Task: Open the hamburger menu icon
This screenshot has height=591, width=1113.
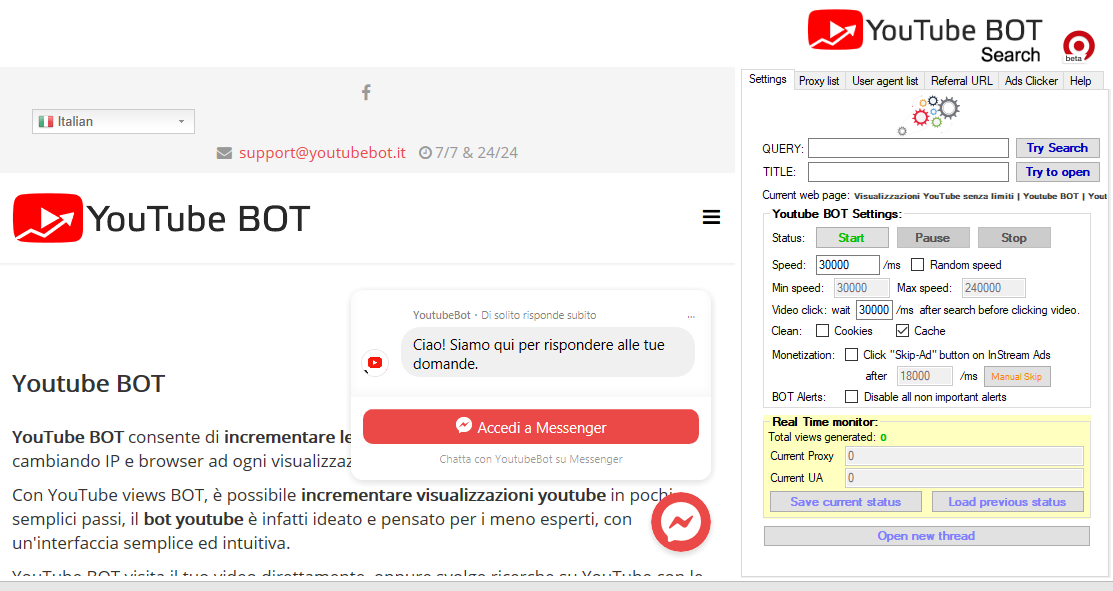Action: tap(711, 217)
